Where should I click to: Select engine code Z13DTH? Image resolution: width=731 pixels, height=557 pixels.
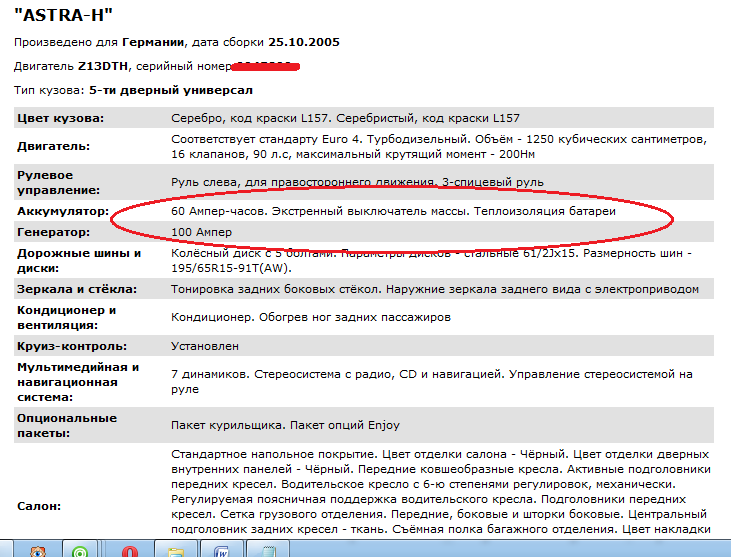(103, 66)
